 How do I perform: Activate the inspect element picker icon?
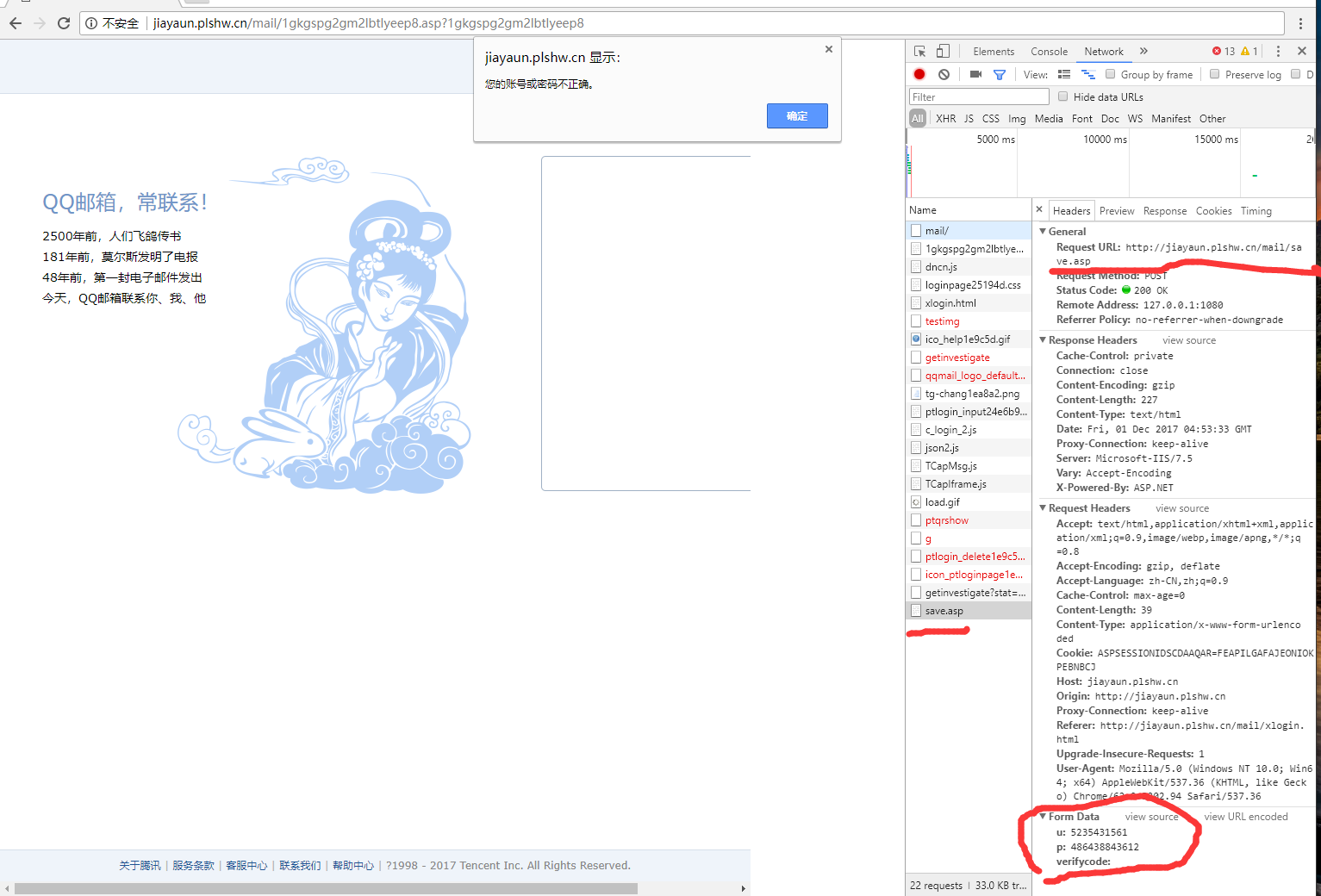(919, 51)
